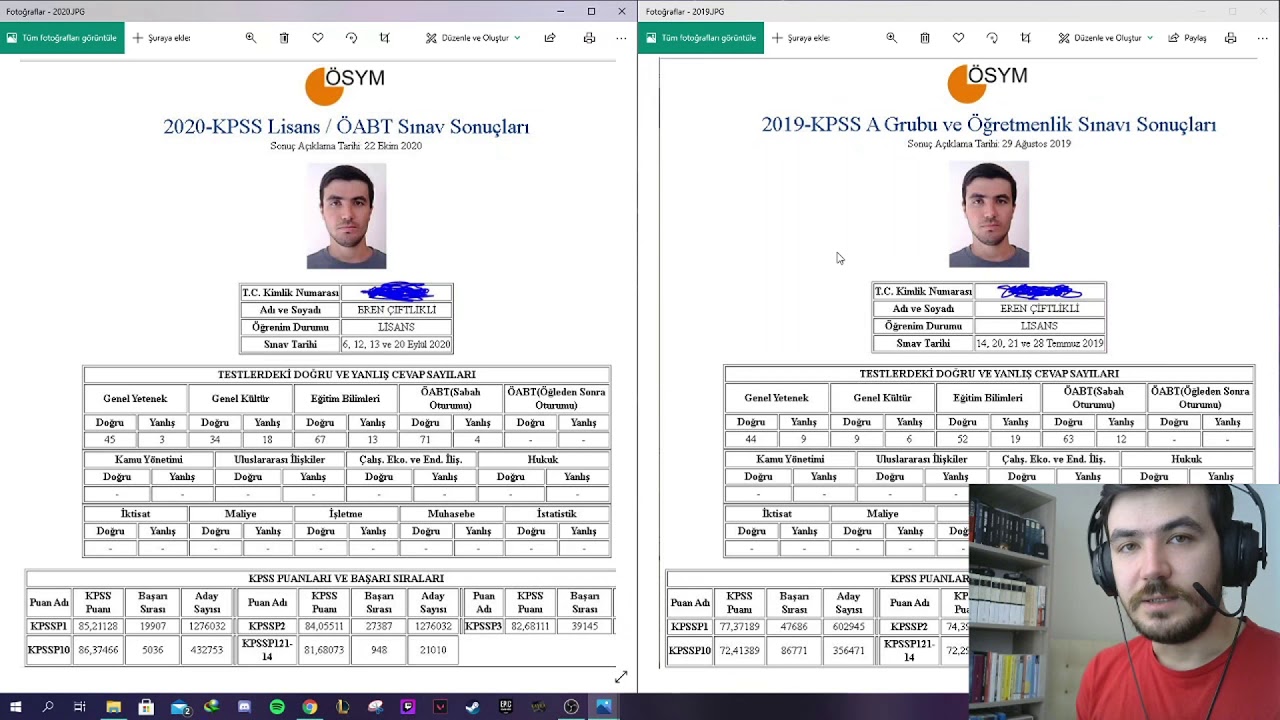The height and width of the screenshot is (720, 1280).
Task: Click the portrait photo in the 2019 result
Action: [x=989, y=215]
